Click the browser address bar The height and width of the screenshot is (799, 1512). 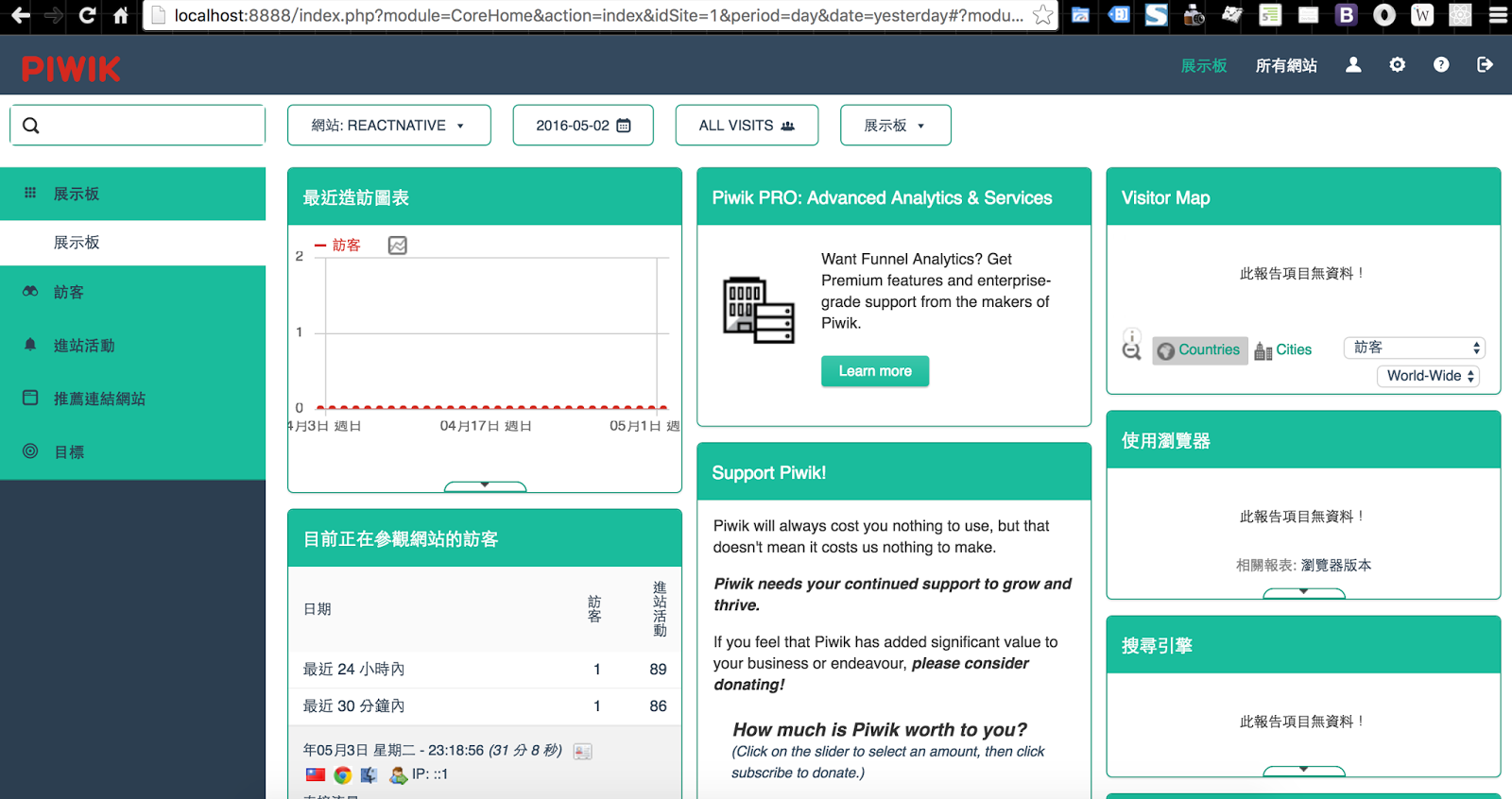[599, 15]
